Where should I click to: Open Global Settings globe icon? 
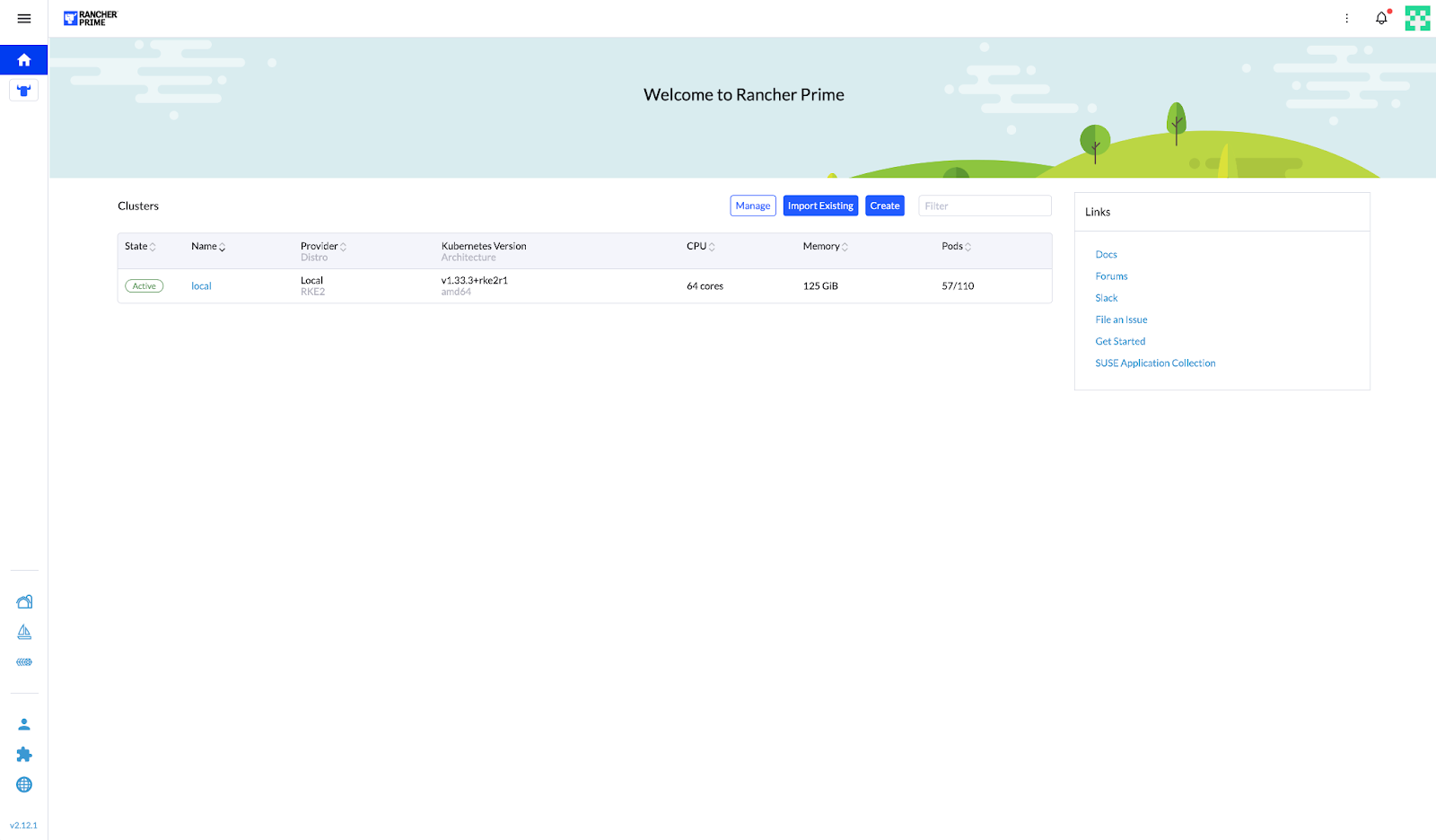tap(24, 785)
